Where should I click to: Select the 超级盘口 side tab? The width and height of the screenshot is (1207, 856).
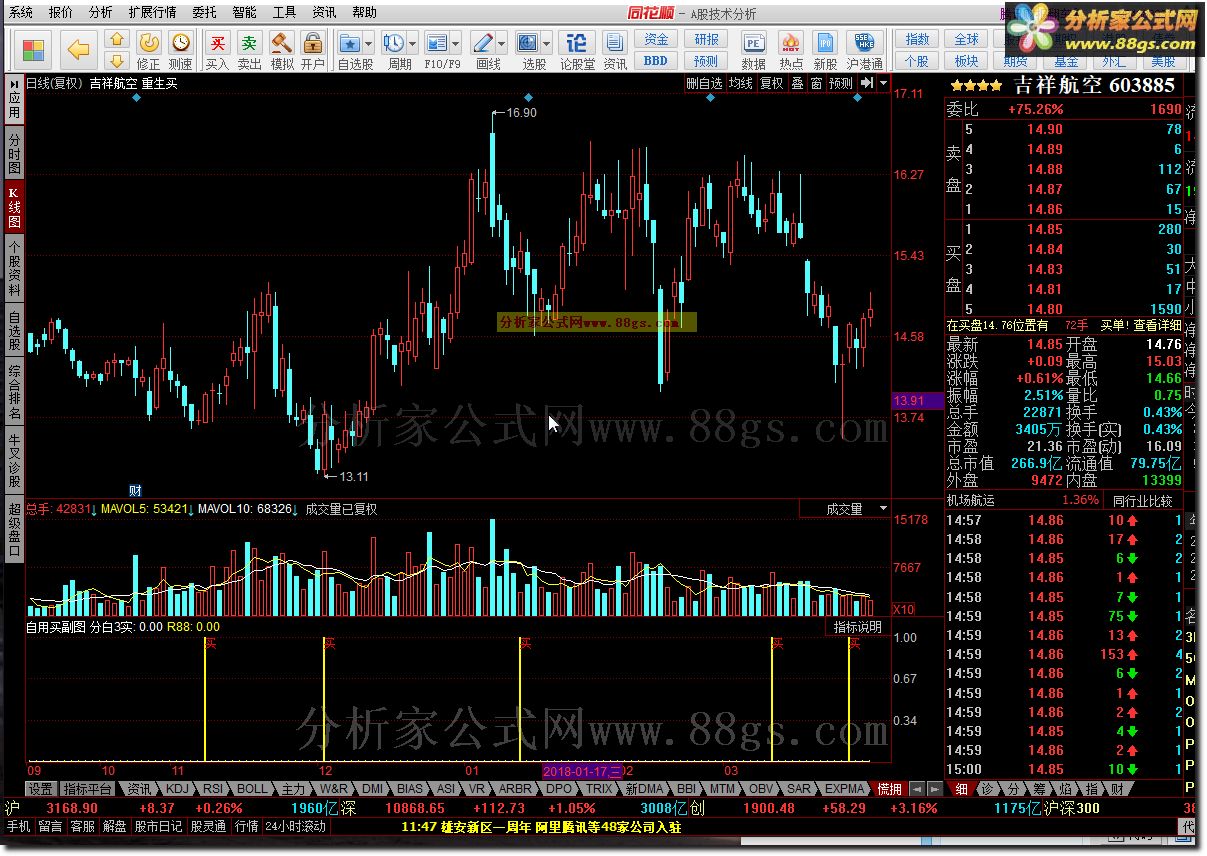click(14, 530)
